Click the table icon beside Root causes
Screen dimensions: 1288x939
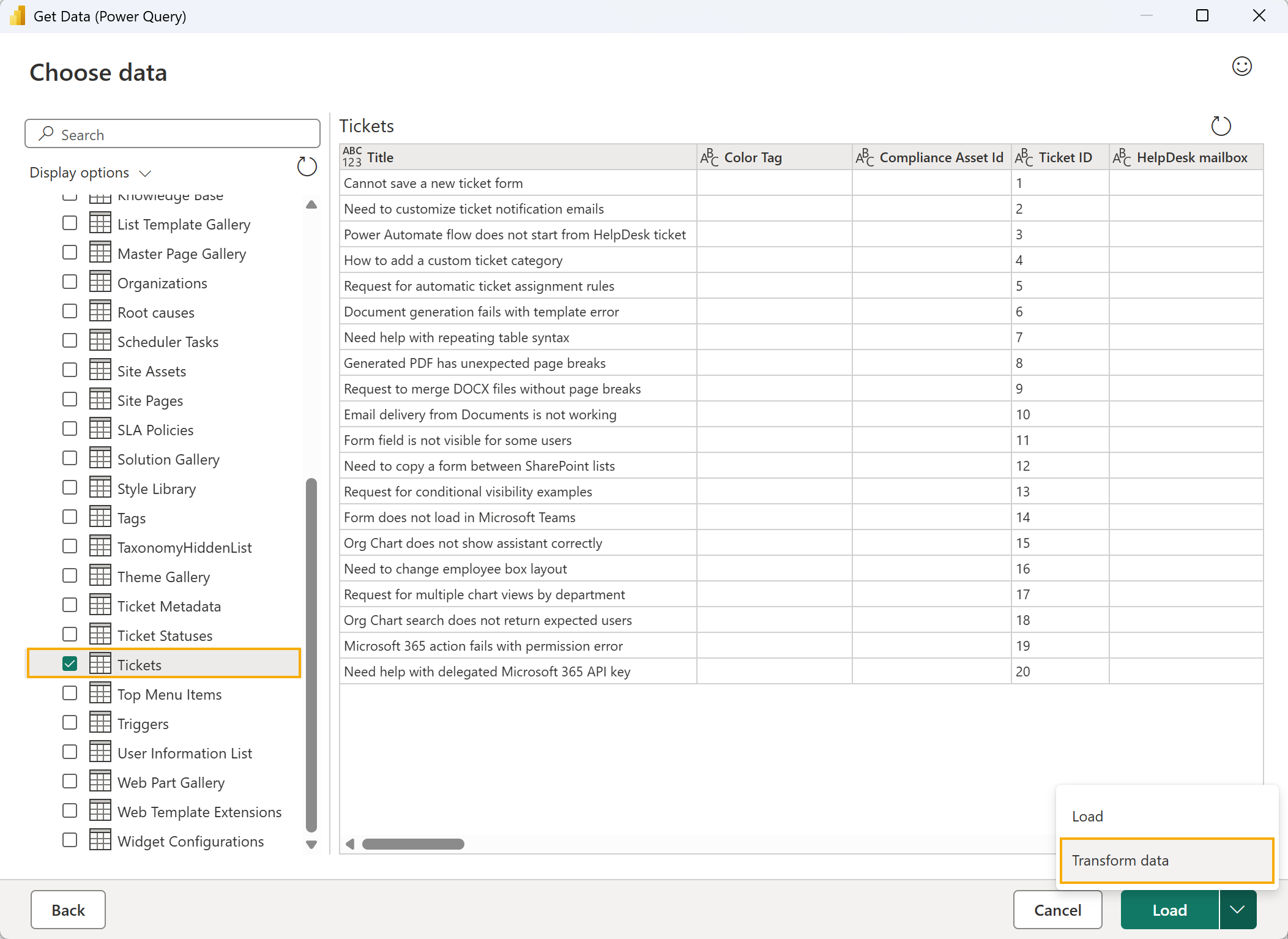pyautogui.click(x=100, y=312)
